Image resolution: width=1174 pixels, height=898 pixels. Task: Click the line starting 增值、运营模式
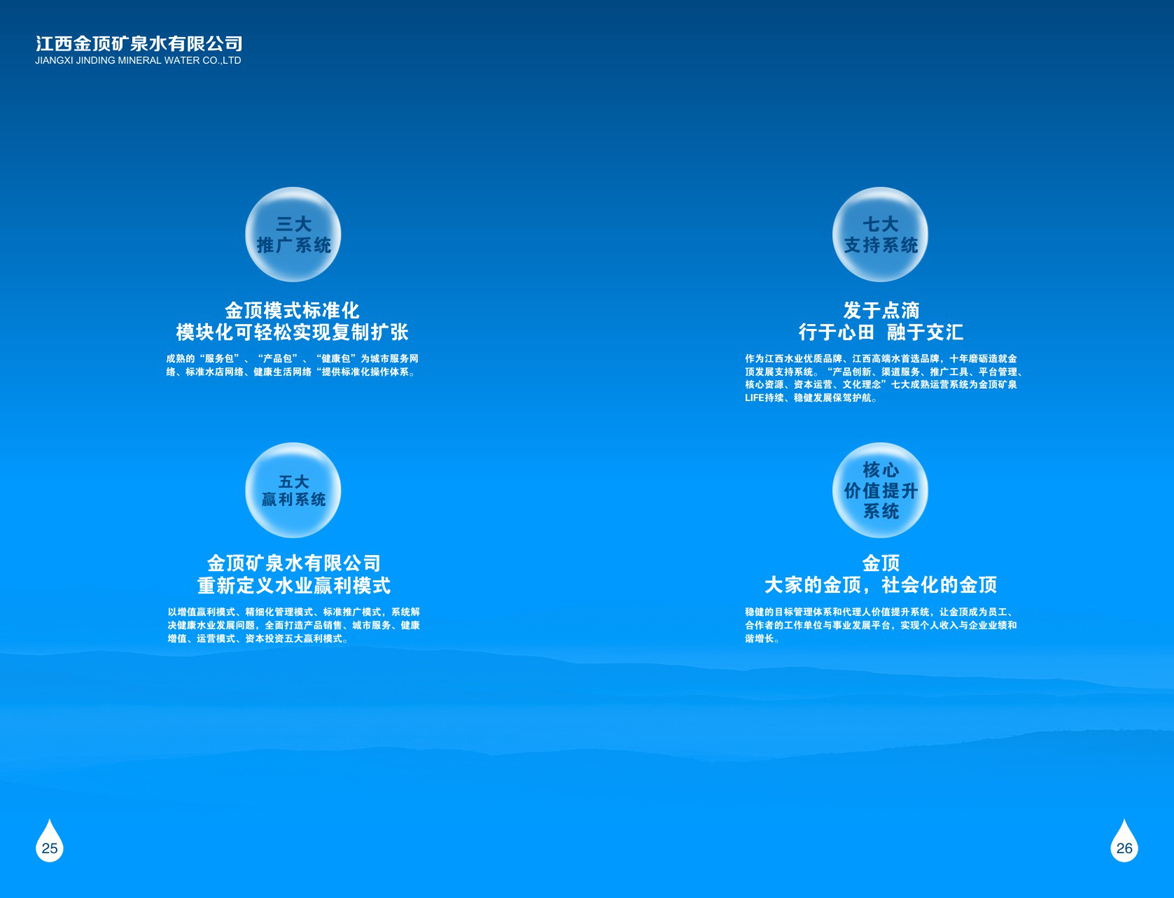258,639
